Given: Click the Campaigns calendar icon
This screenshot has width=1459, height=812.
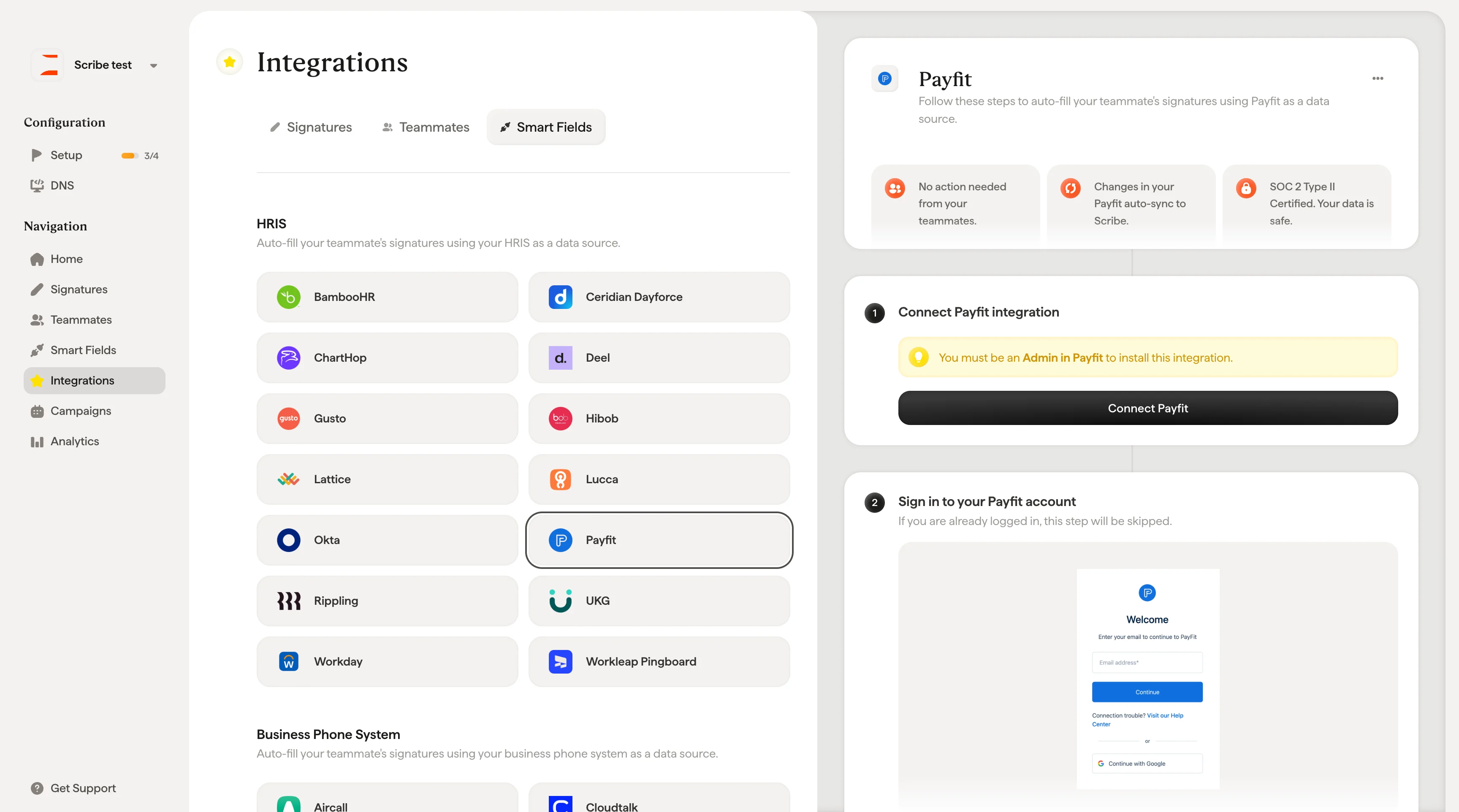Looking at the screenshot, I should tap(38, 411).
